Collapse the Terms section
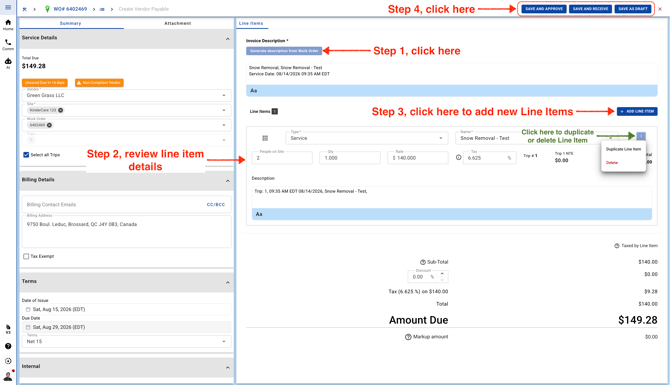The width and height of the screenshot is (670, 385). click(228, 282)
